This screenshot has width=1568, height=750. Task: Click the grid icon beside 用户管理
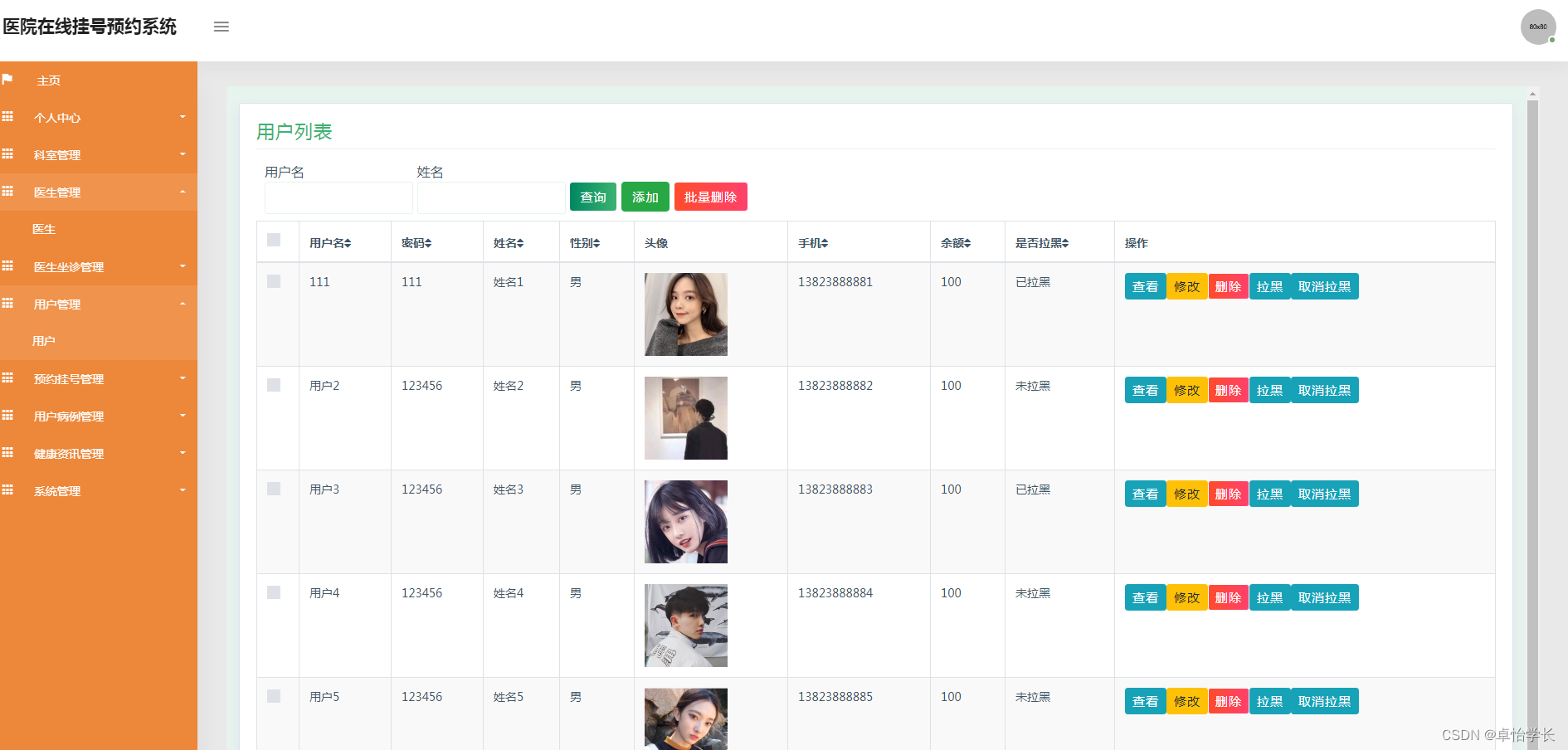pyautogui.click(x=7, y=304)
